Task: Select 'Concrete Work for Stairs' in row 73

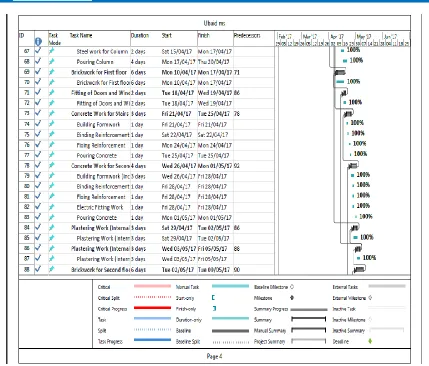Action: (x=100, y=114)
